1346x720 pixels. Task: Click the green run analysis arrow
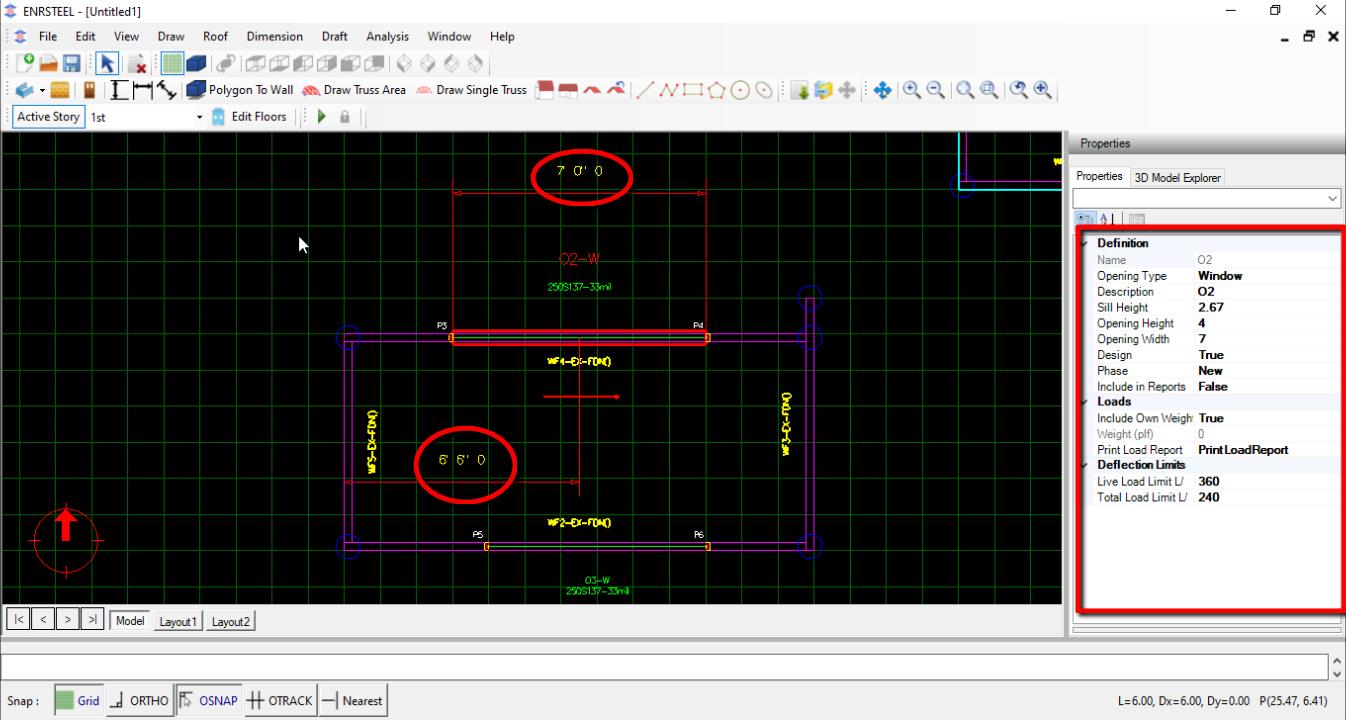322,117
